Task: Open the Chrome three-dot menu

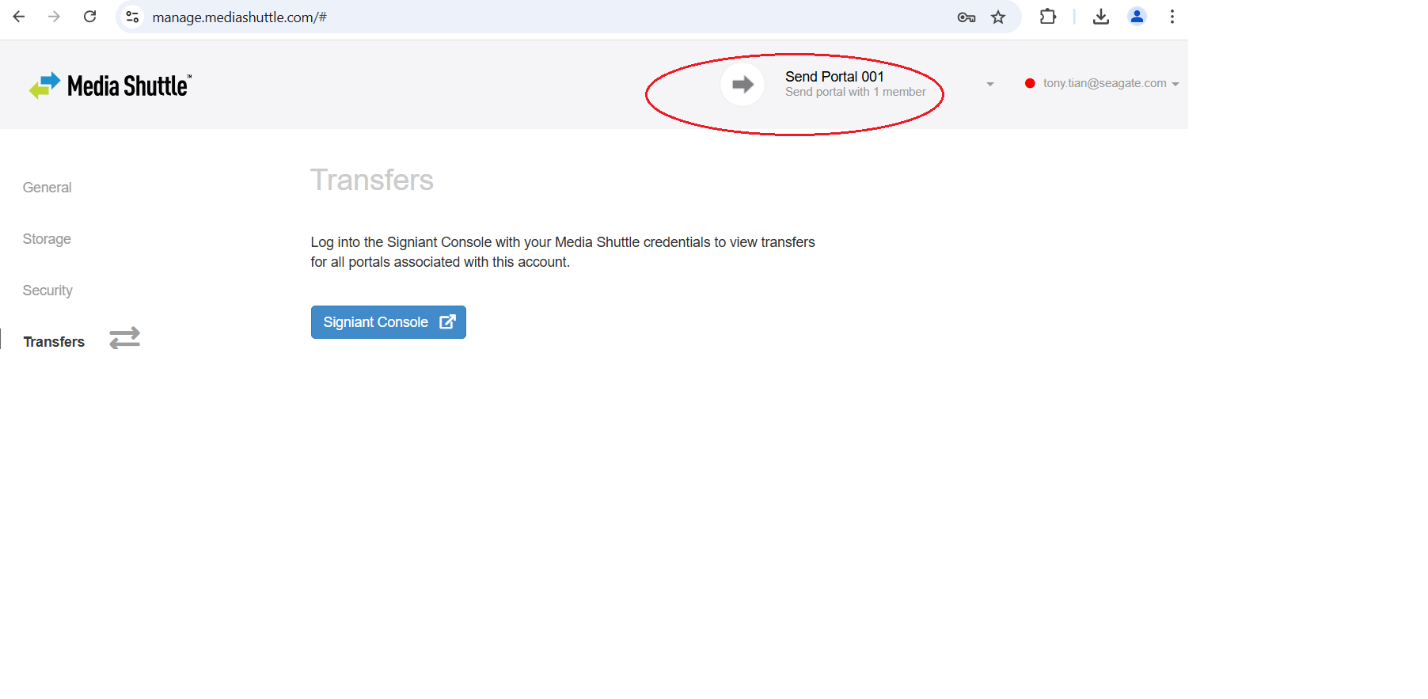Action: (1172, 16)
